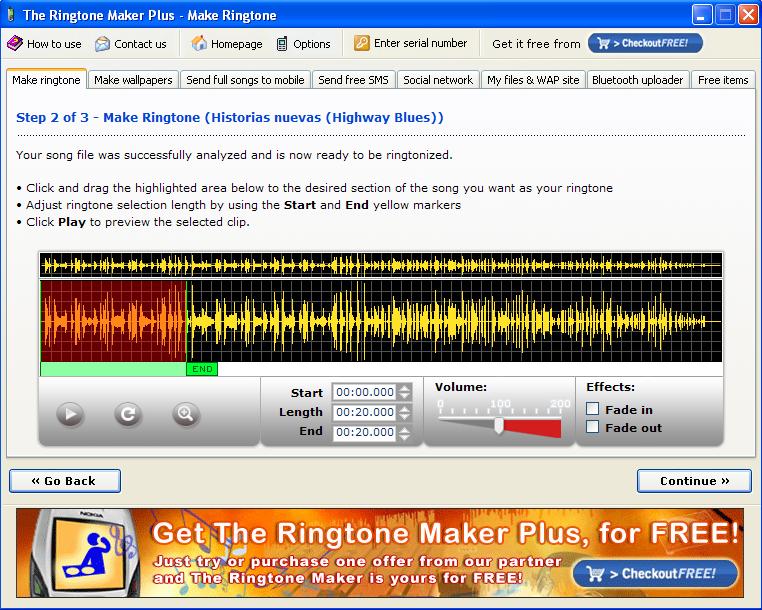Click into the Length time field

point(364,412)
